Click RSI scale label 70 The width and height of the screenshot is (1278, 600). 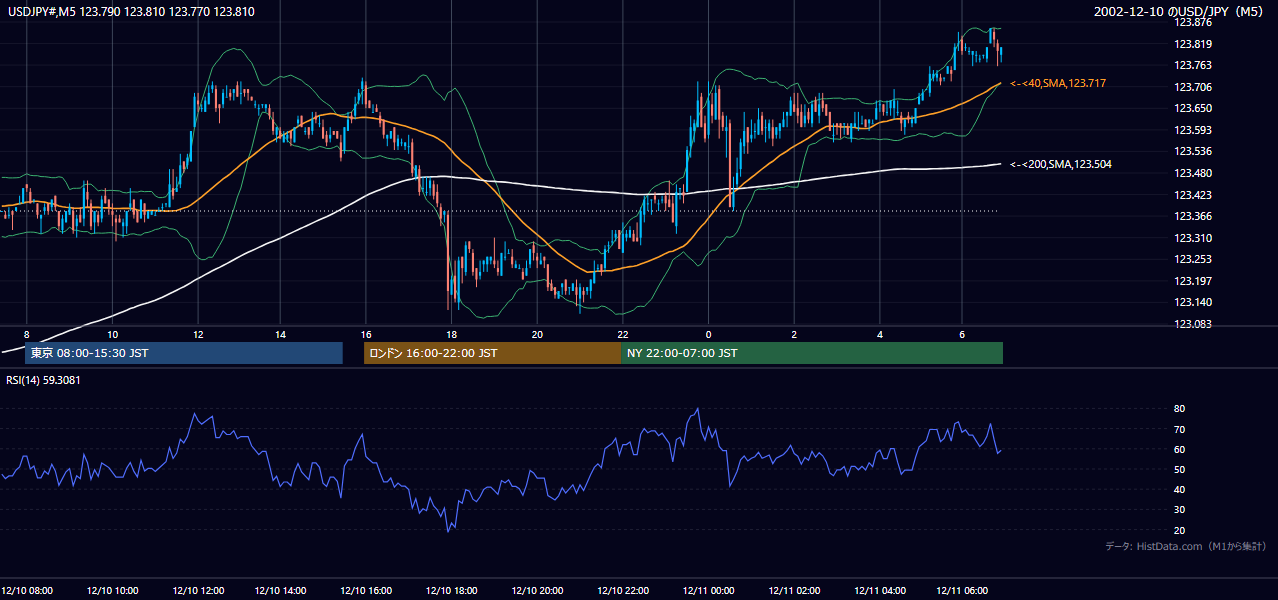pos(1179,429)
